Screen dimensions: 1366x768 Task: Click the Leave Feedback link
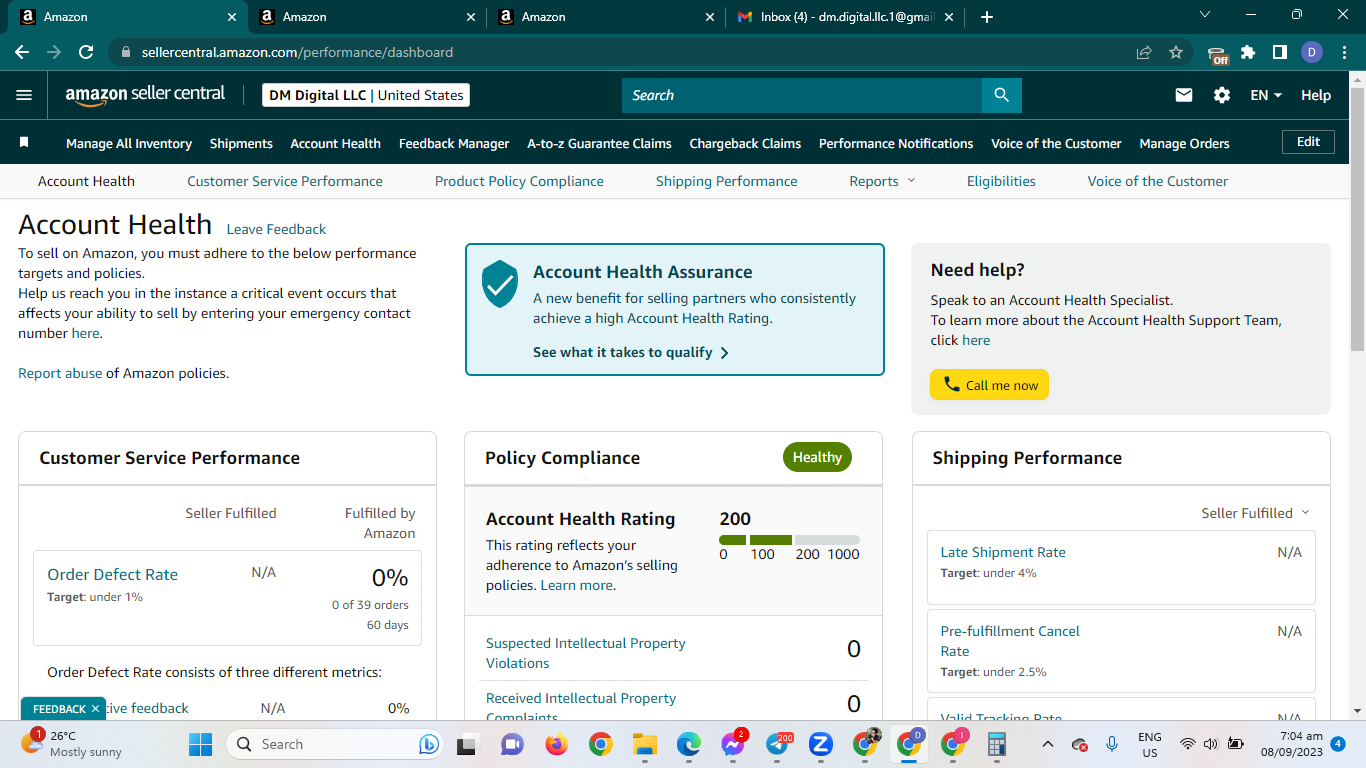(276, 229)
